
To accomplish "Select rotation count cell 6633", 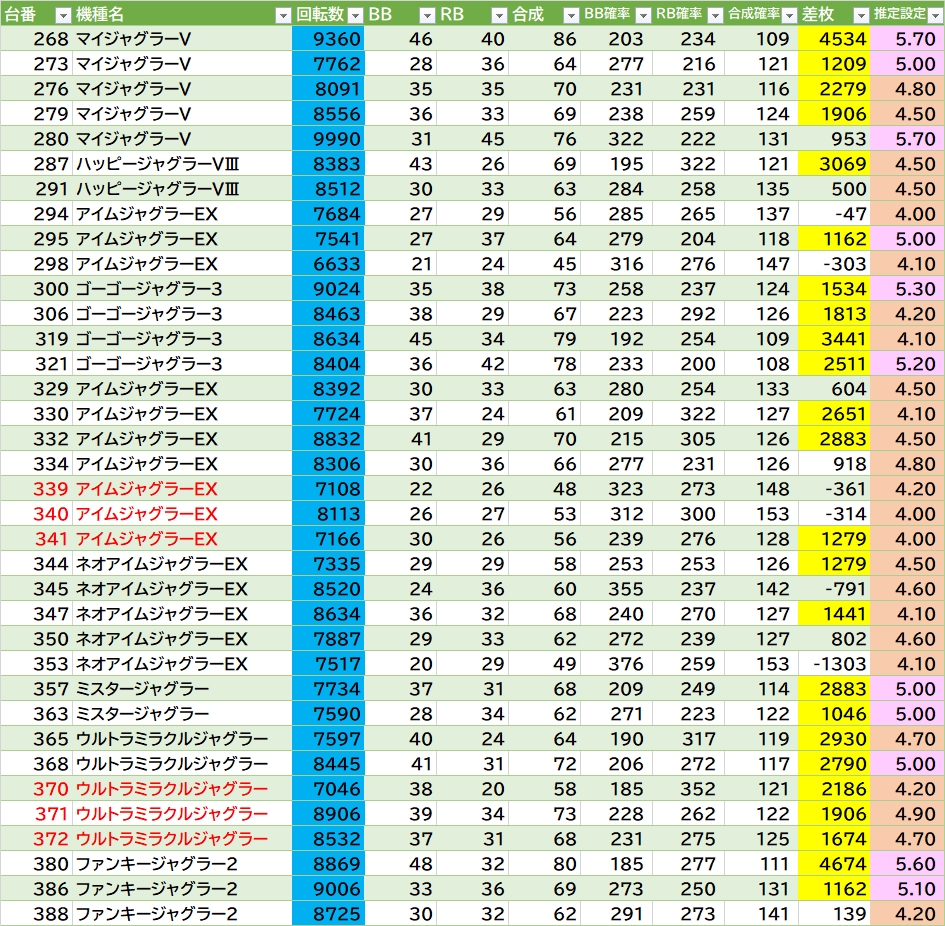I will [x=328, y=264].
